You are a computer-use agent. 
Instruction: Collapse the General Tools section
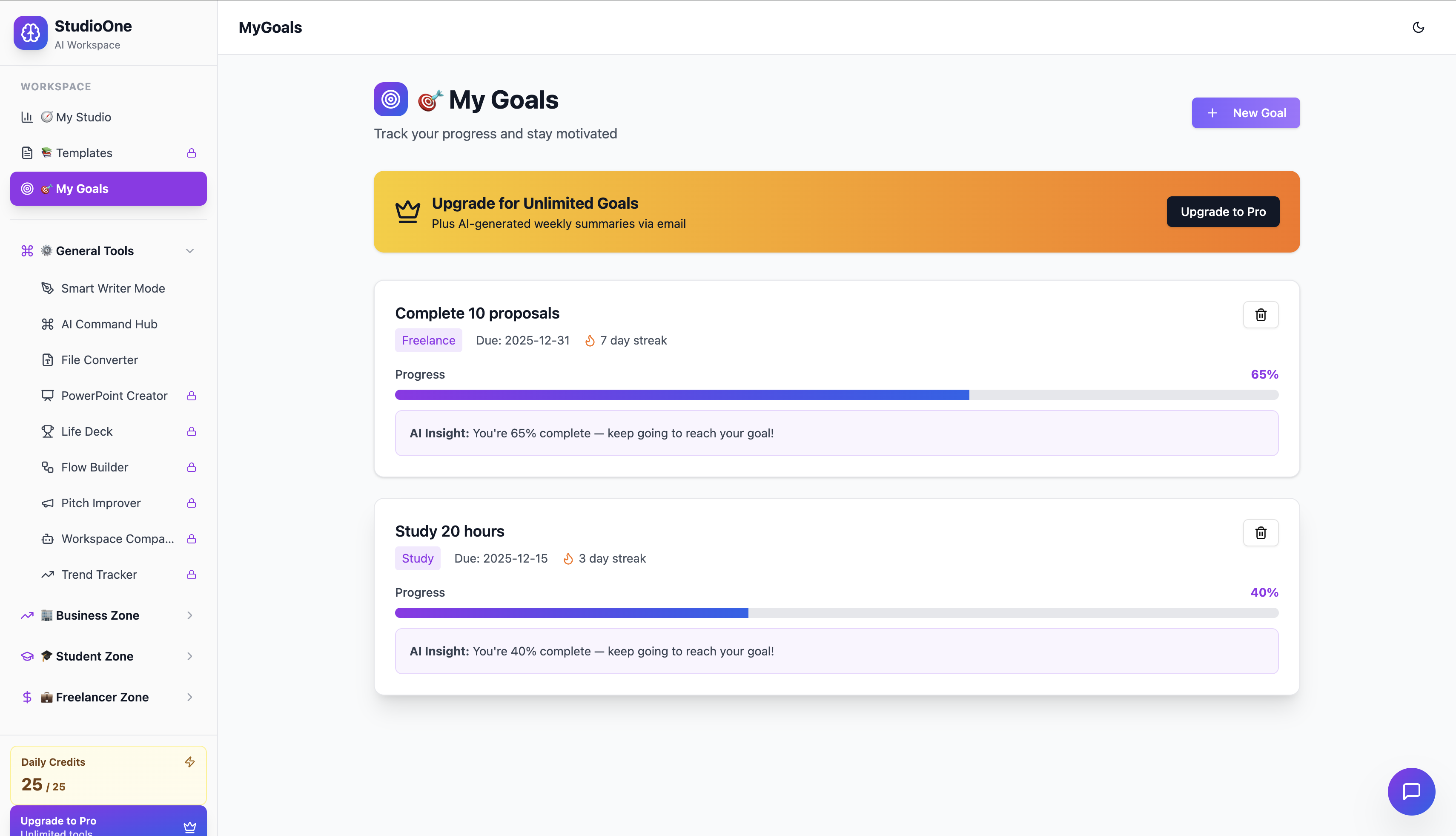pyautogui.click(x=190, y=251)
